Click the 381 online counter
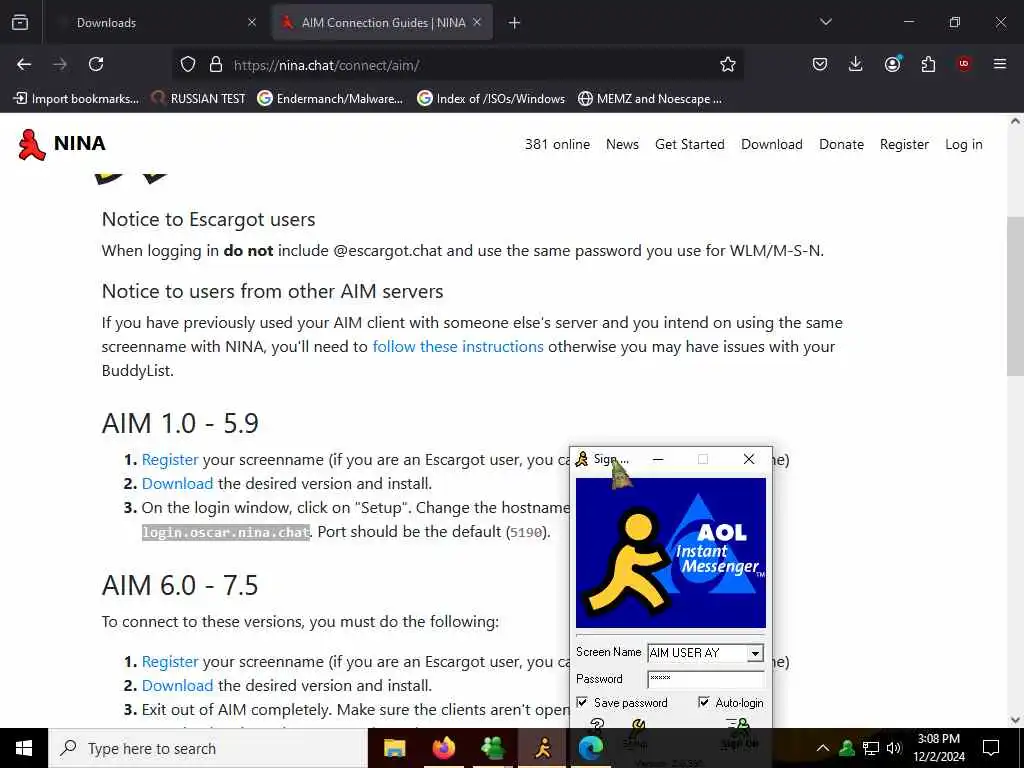This screenshot has height=768, width=1024. coord(557,144)
